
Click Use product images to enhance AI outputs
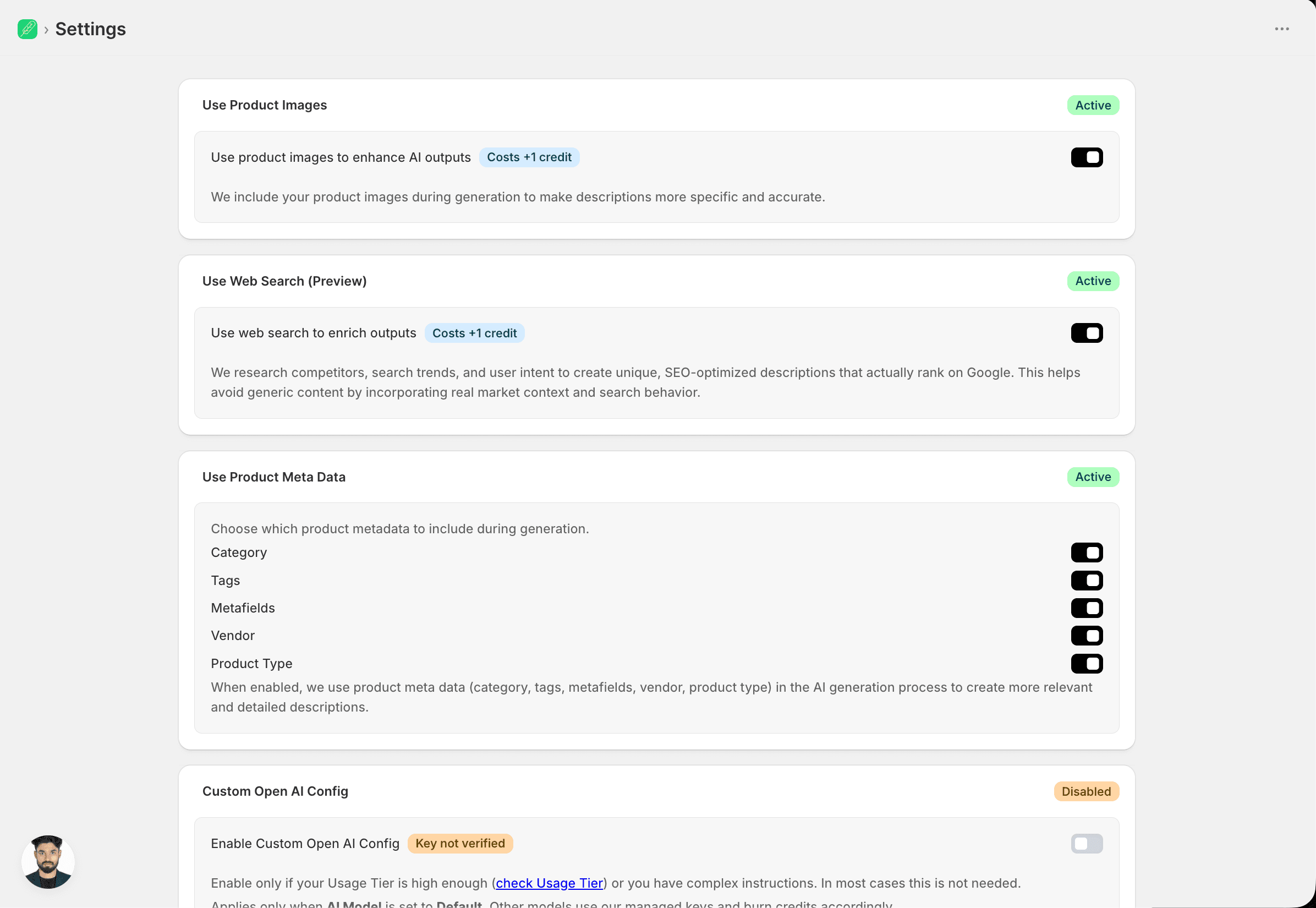click(341, 157)
